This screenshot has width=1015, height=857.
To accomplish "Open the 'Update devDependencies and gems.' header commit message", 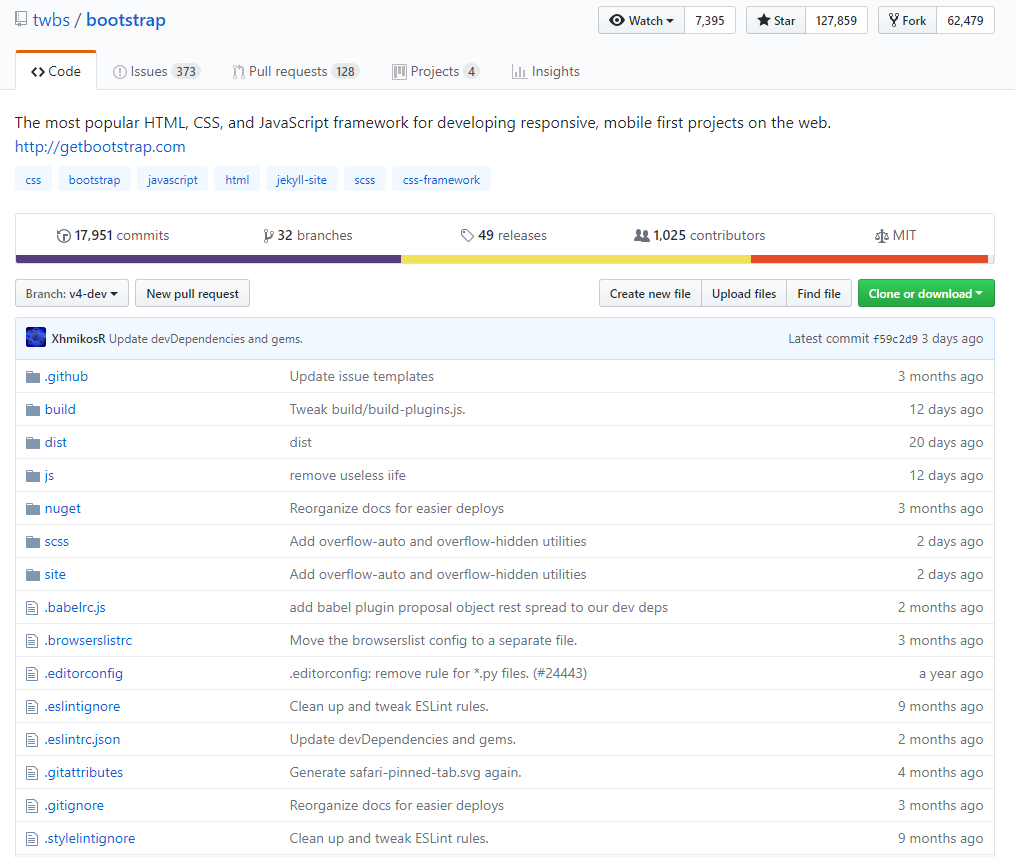I will pyautogui.click(x=206, y=339).
